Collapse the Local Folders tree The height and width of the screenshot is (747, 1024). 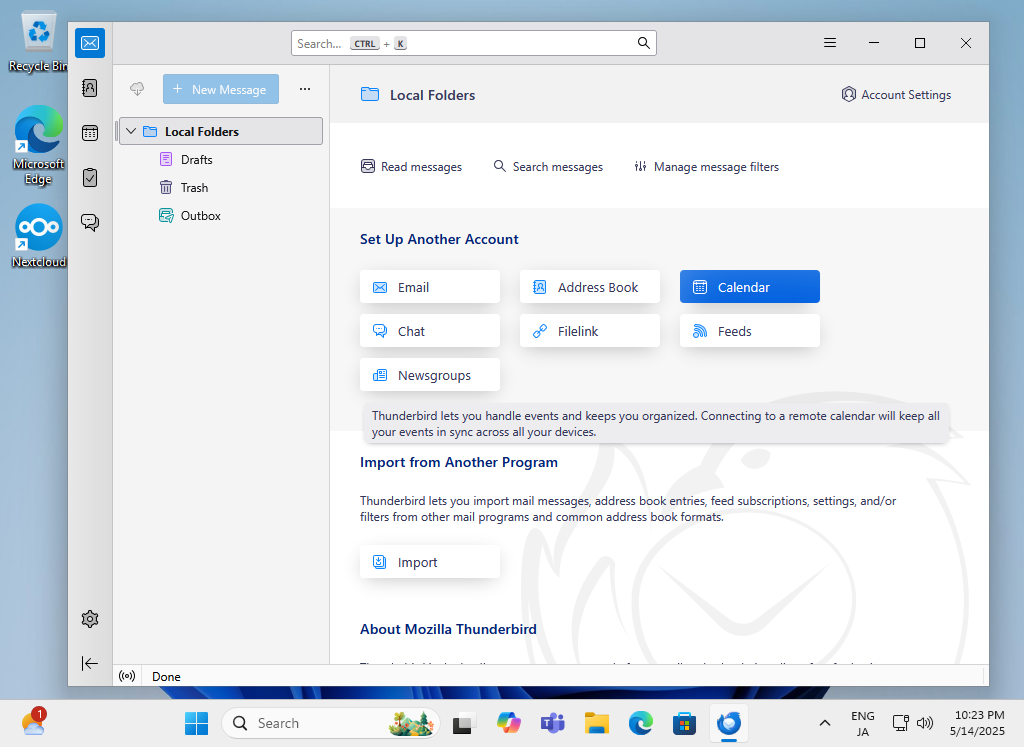click(131, 131)
